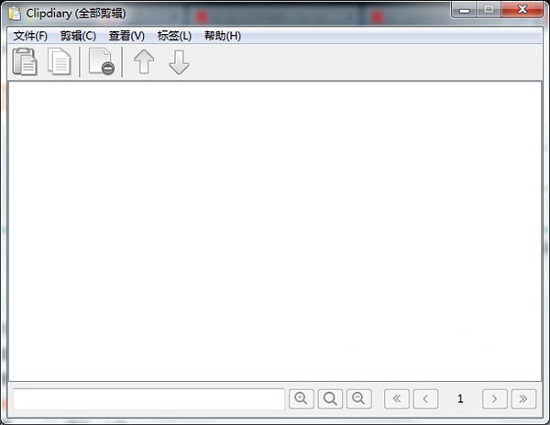The width and height of the screenshot is (550, 425).
Task: Click the Clipdiary app icon in title bar
Action: (15, 13)
